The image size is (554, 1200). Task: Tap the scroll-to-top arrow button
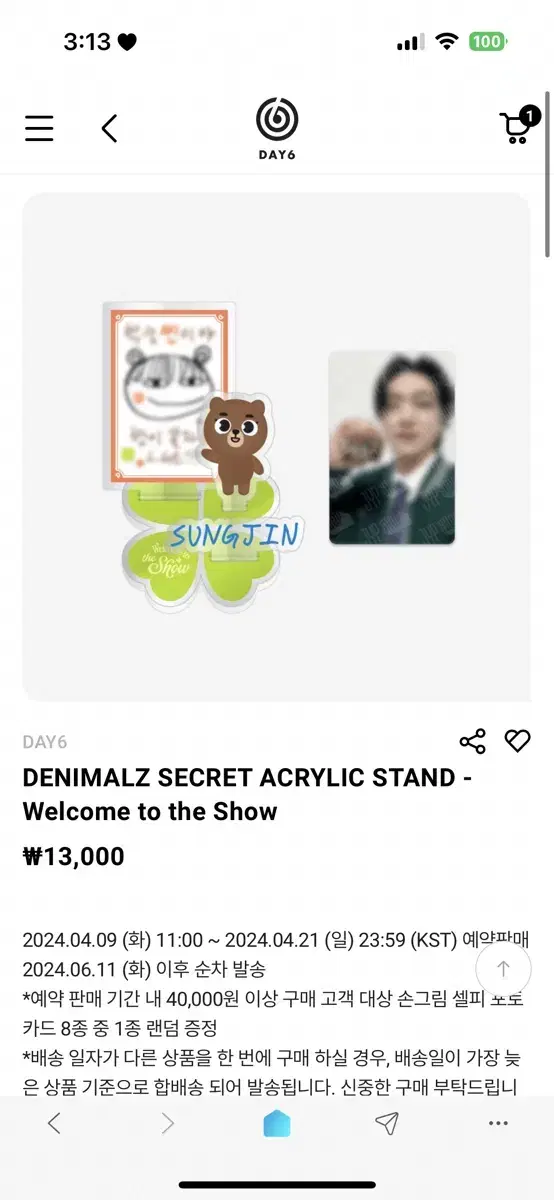tap(503, 968)
